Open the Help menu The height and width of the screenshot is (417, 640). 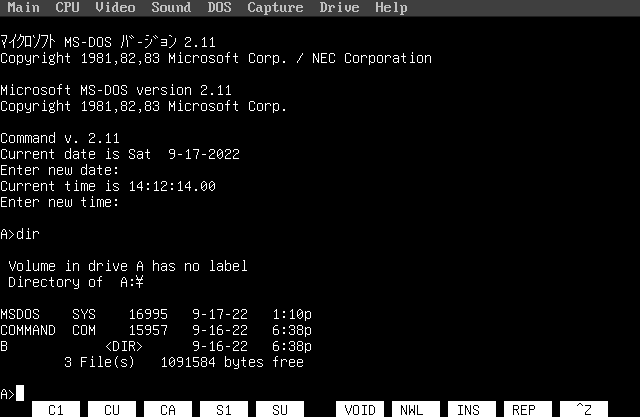(391, 7)
